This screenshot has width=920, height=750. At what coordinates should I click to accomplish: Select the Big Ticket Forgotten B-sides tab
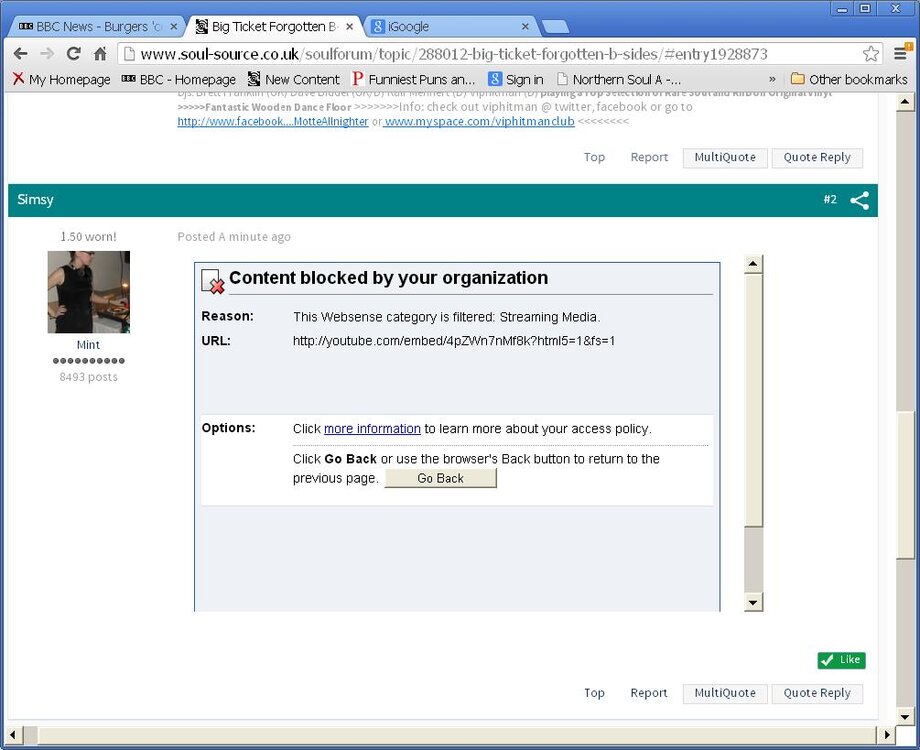click(x=275, y=26)
